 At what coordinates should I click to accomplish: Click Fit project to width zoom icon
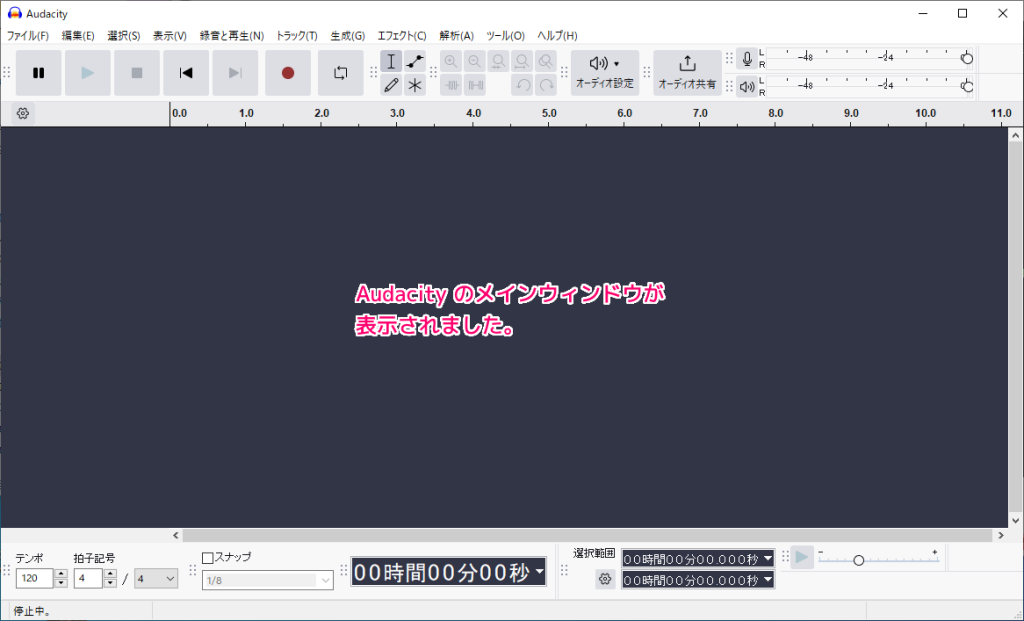point(522,61)
